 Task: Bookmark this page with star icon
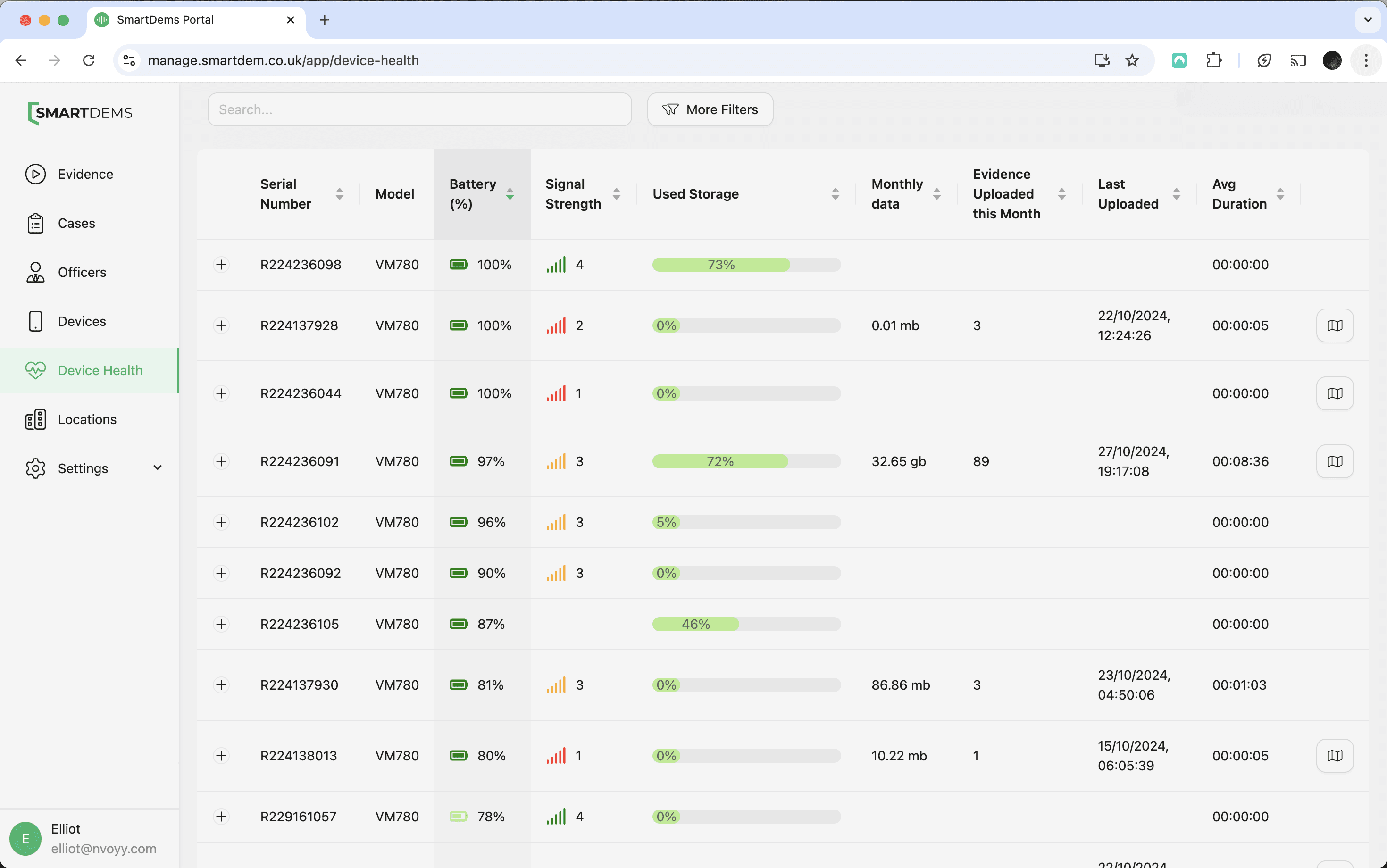[1131, 60]
